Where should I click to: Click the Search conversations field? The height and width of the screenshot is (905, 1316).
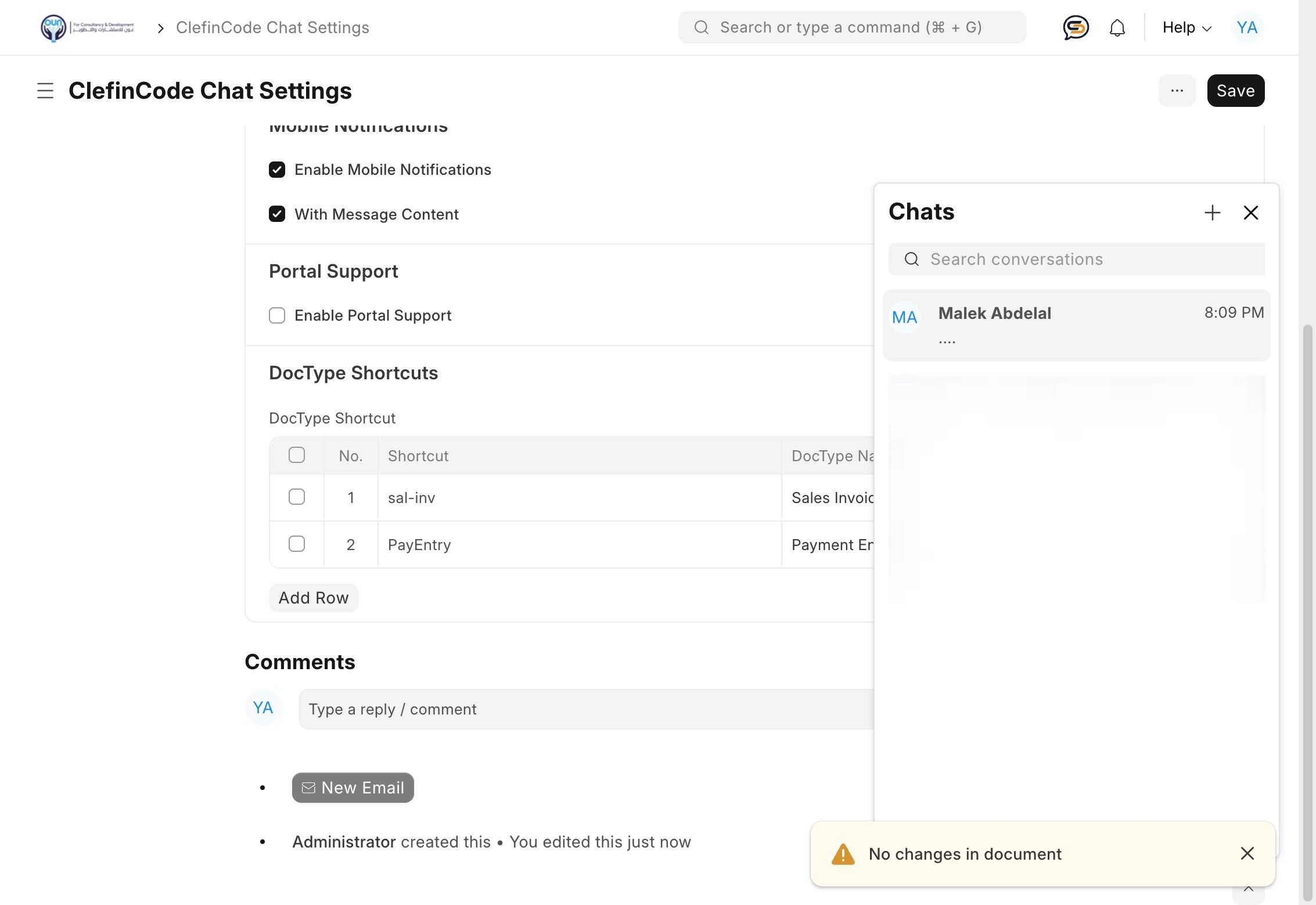pyautogui.click(x=1086, y=259)
